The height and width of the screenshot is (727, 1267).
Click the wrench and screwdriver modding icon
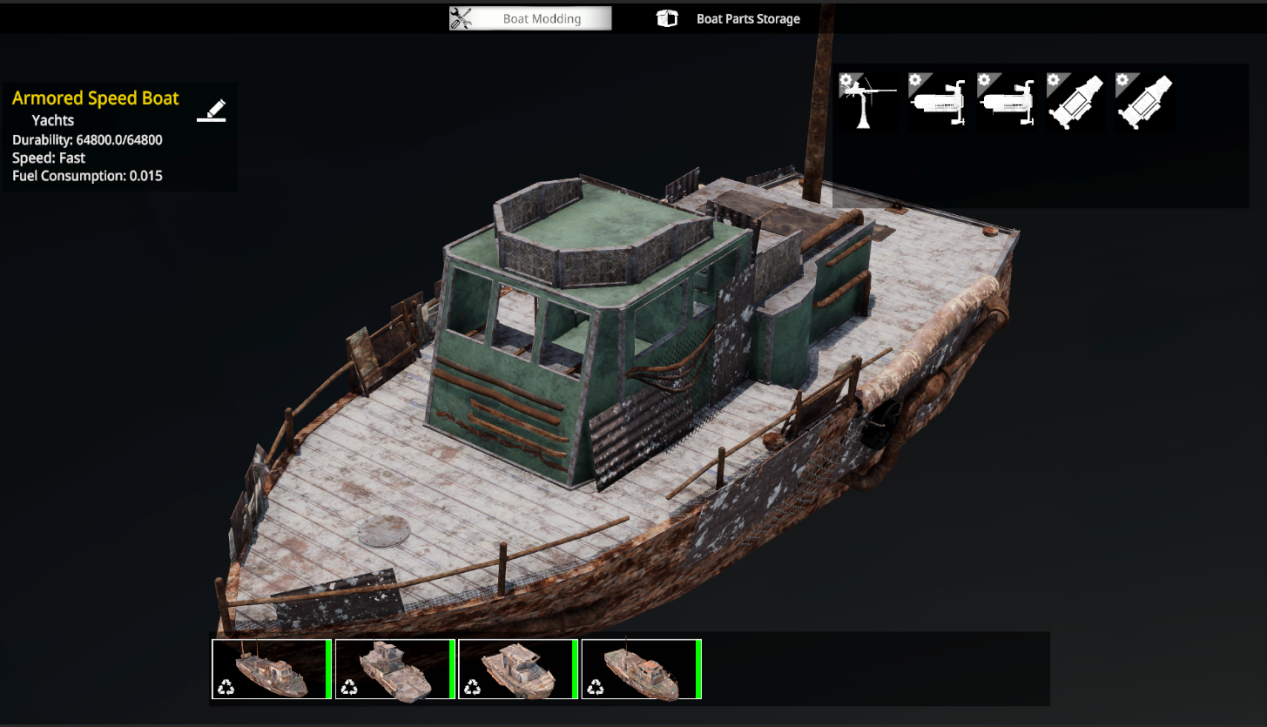tap(461, 18)
